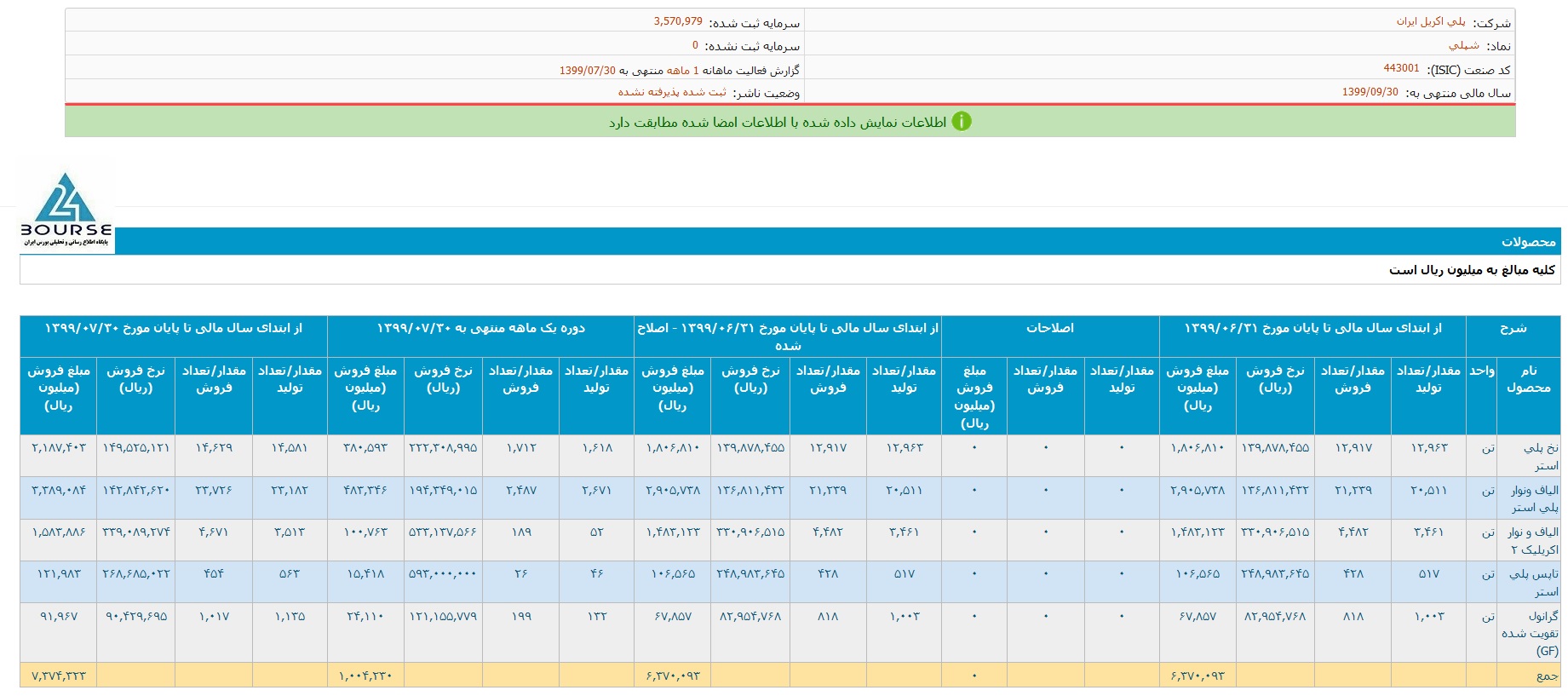The height and width of the screenshot is (696, 1568).
Task: Select sales quantity ۲۳,۷۲۶
Action: pyautogui.click(x=214, y=490)
